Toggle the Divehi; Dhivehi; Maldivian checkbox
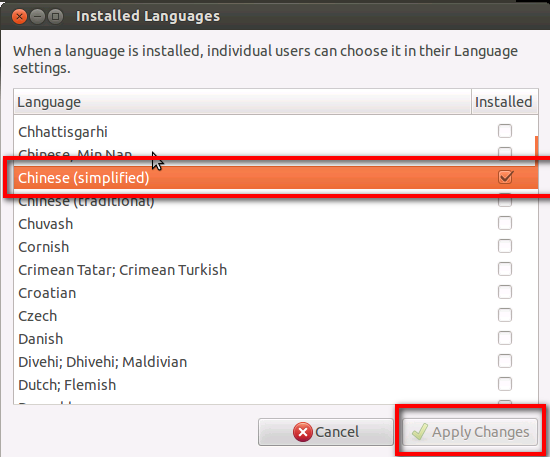550x457 pixels. click(505, 361)
